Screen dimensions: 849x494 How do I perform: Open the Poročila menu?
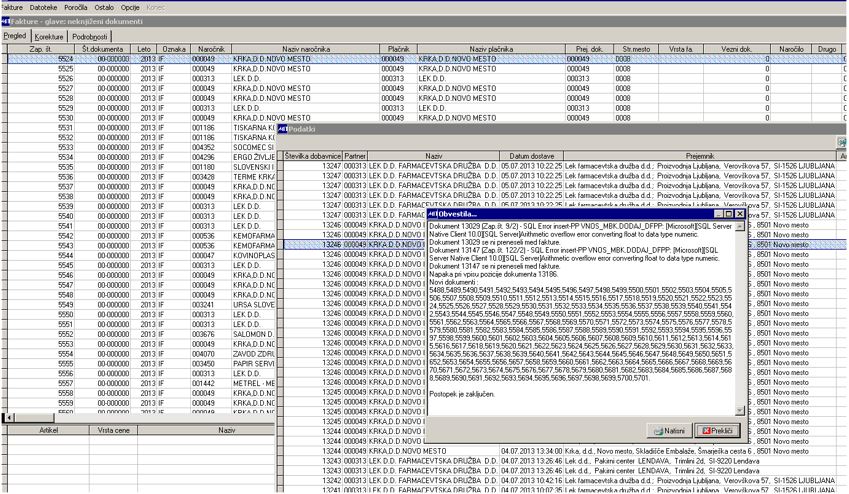pos(76,8)
